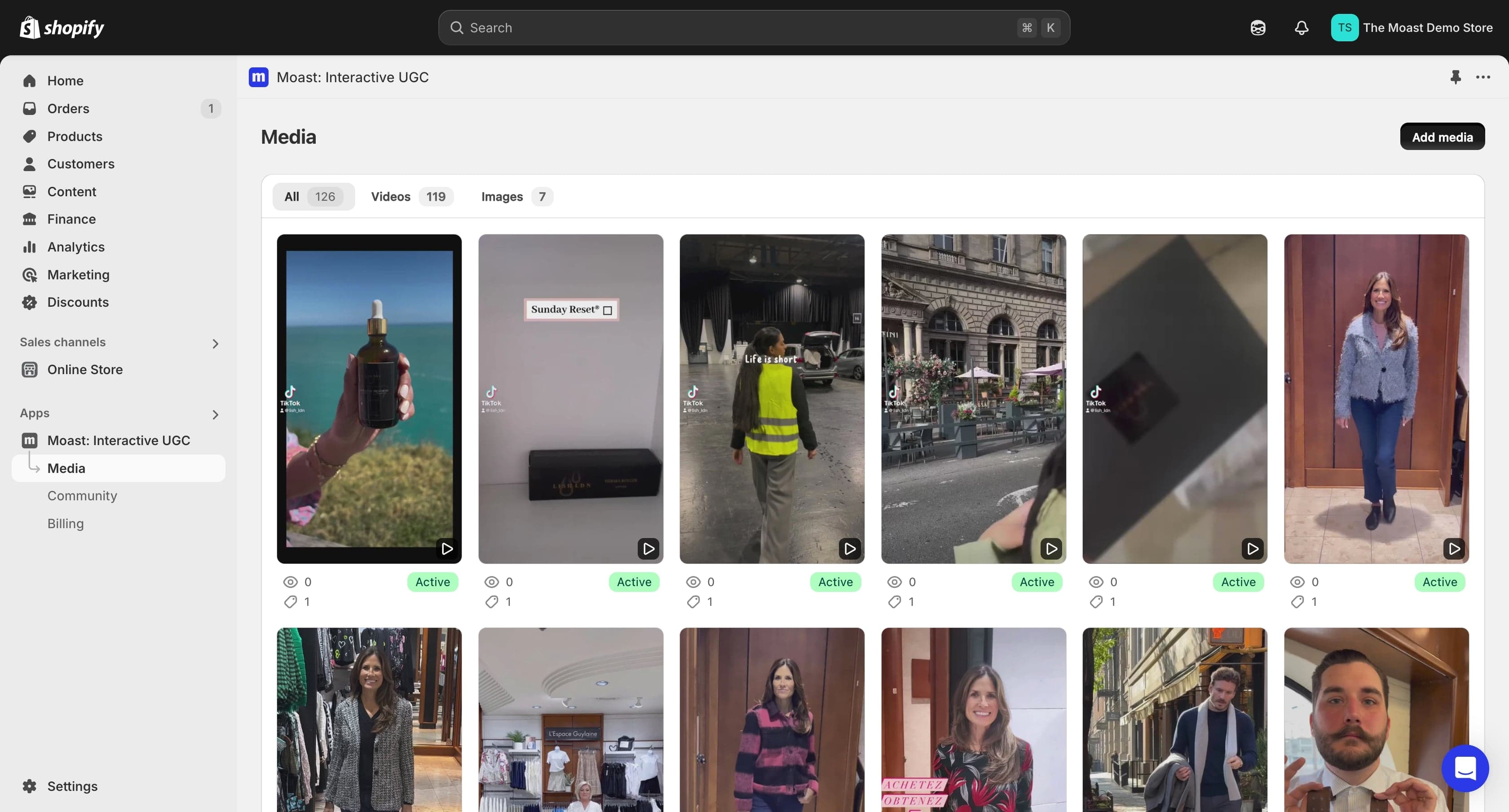Go to Products page
The image size is (1509, 812).
tap(75, 136)
